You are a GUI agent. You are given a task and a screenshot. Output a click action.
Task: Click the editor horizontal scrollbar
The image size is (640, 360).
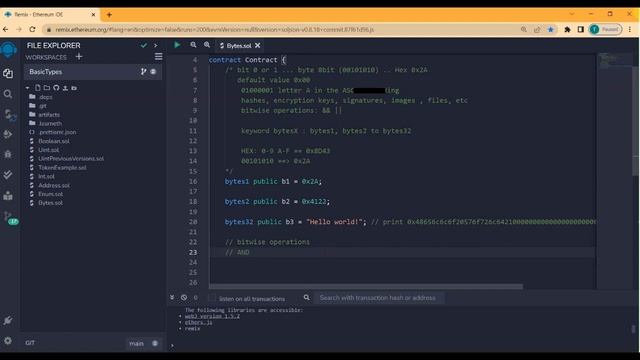[366, 287]
